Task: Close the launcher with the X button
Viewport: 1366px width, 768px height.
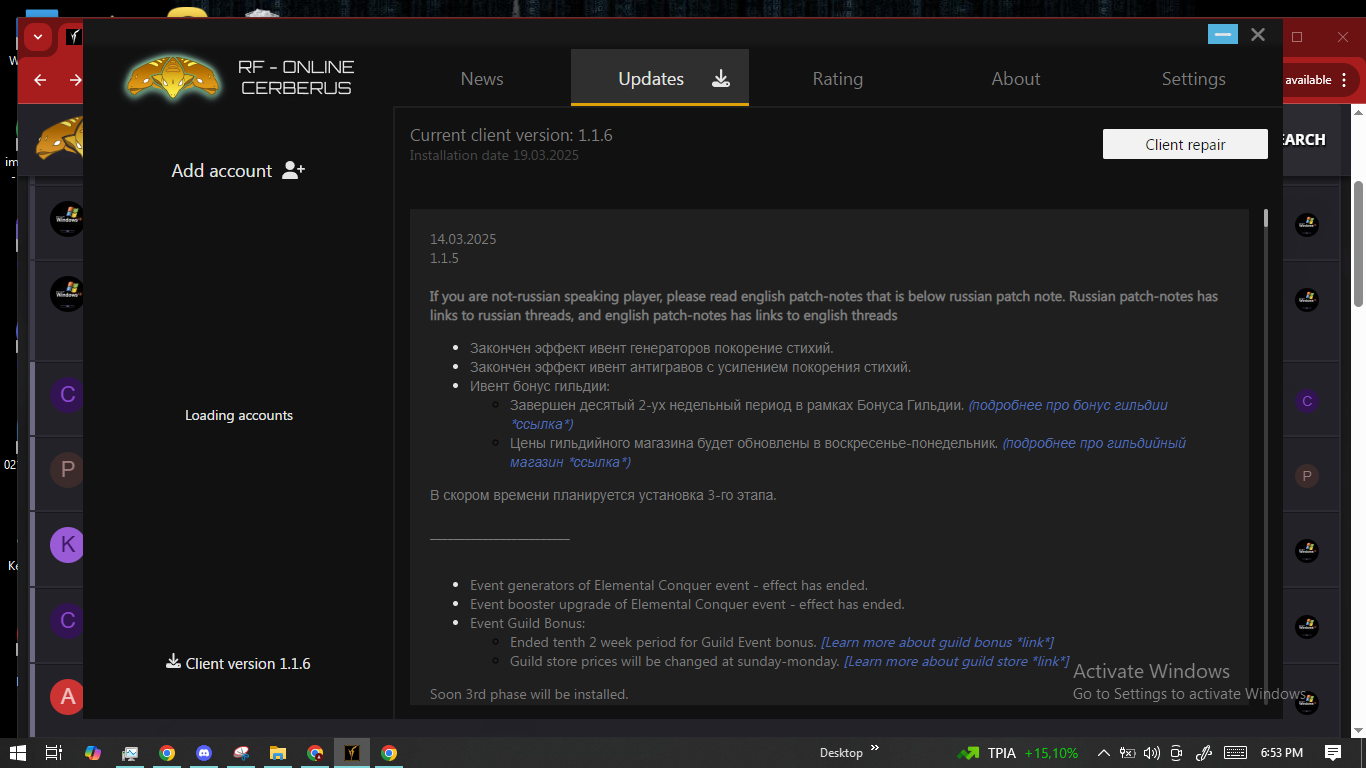Action: 1258,34
